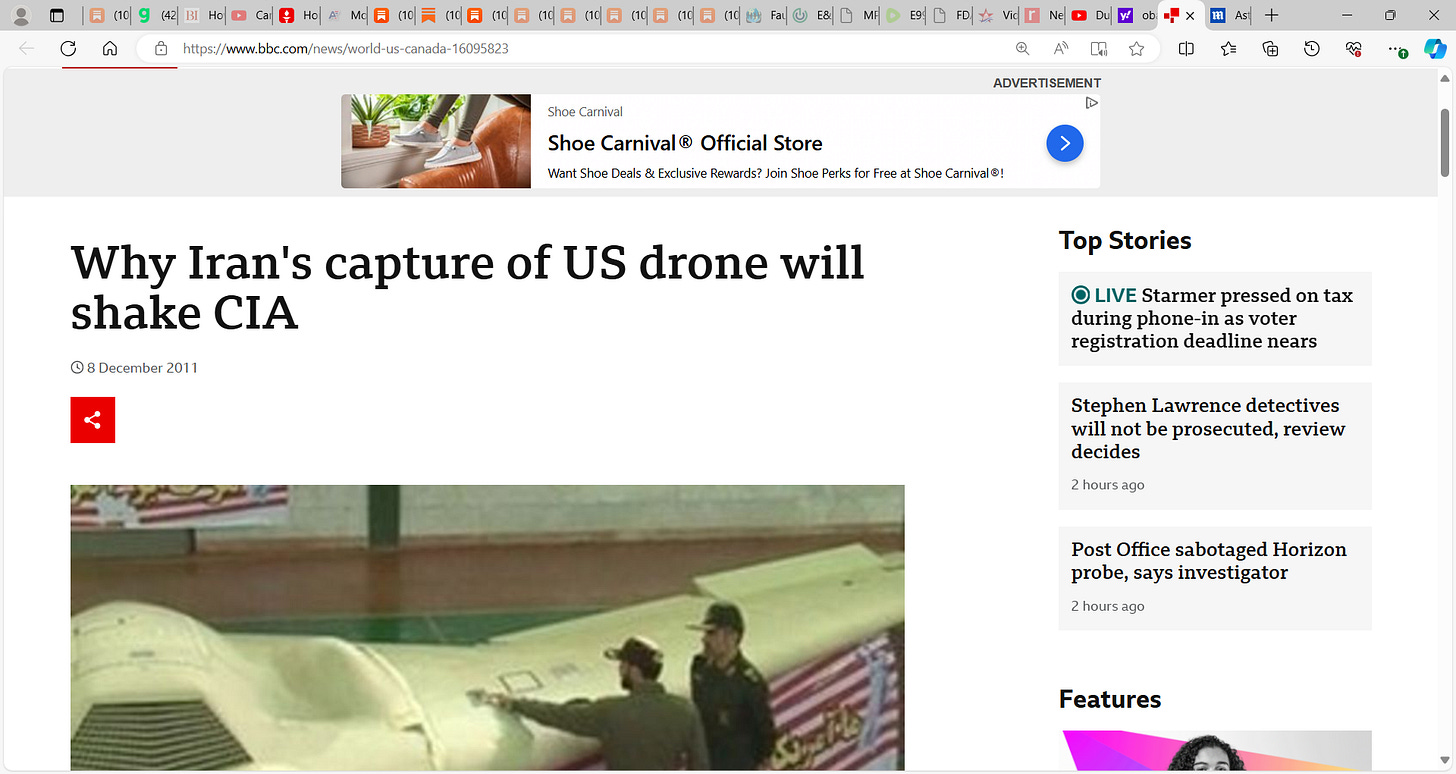Click '2 hours ago' under Stephen Lawrence story
This screenshot has height=774, width=1456.
(1108, 485)
